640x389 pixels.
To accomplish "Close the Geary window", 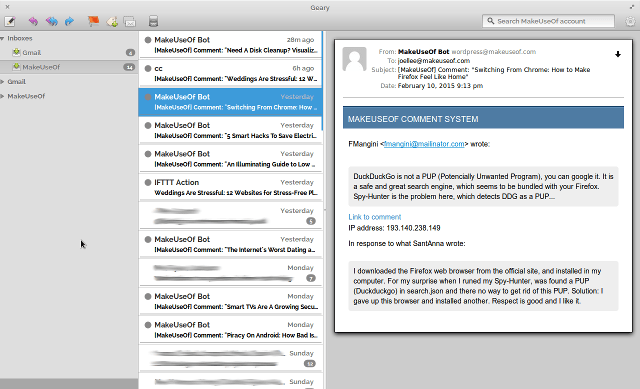I will (7, 7).
